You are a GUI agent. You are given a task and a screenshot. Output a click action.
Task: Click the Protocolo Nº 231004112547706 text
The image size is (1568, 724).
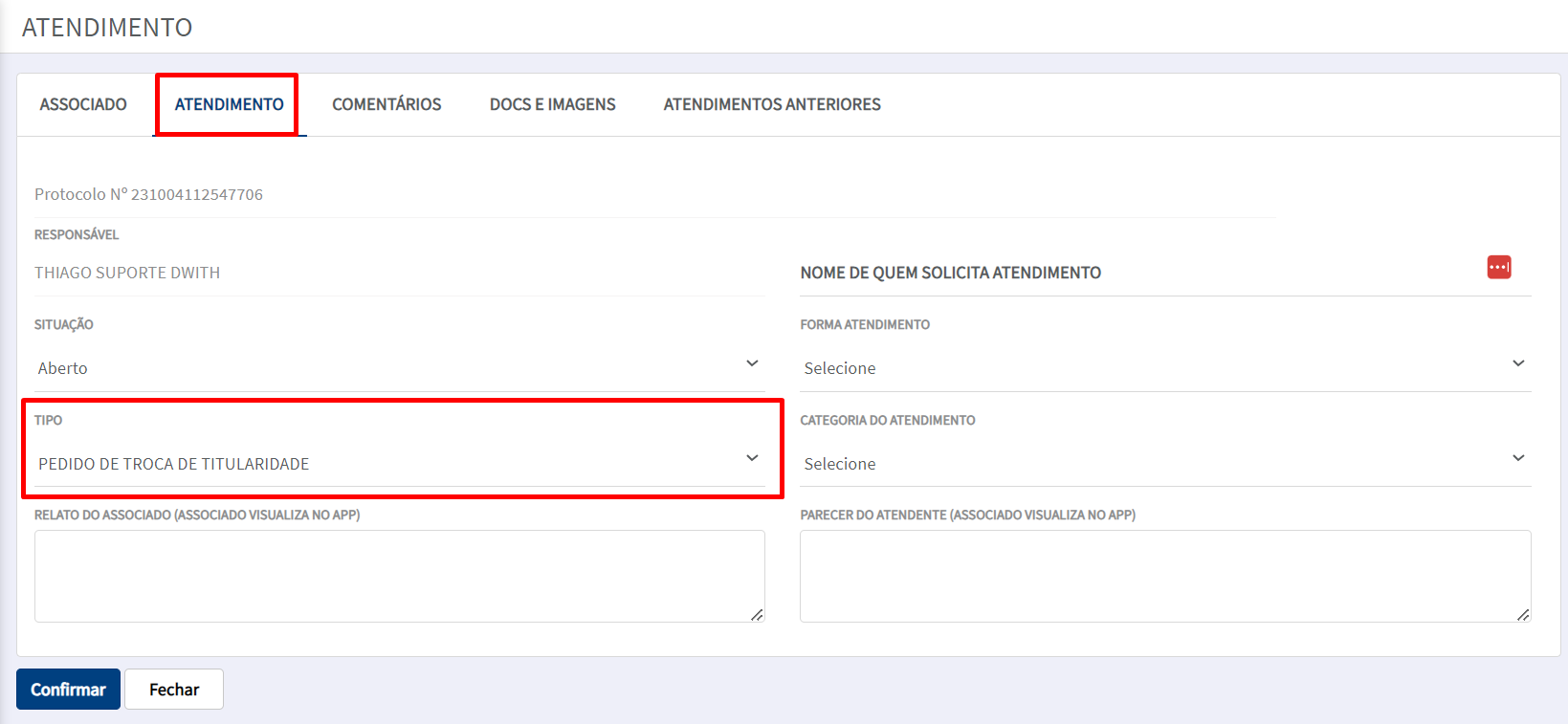point(148,194)
